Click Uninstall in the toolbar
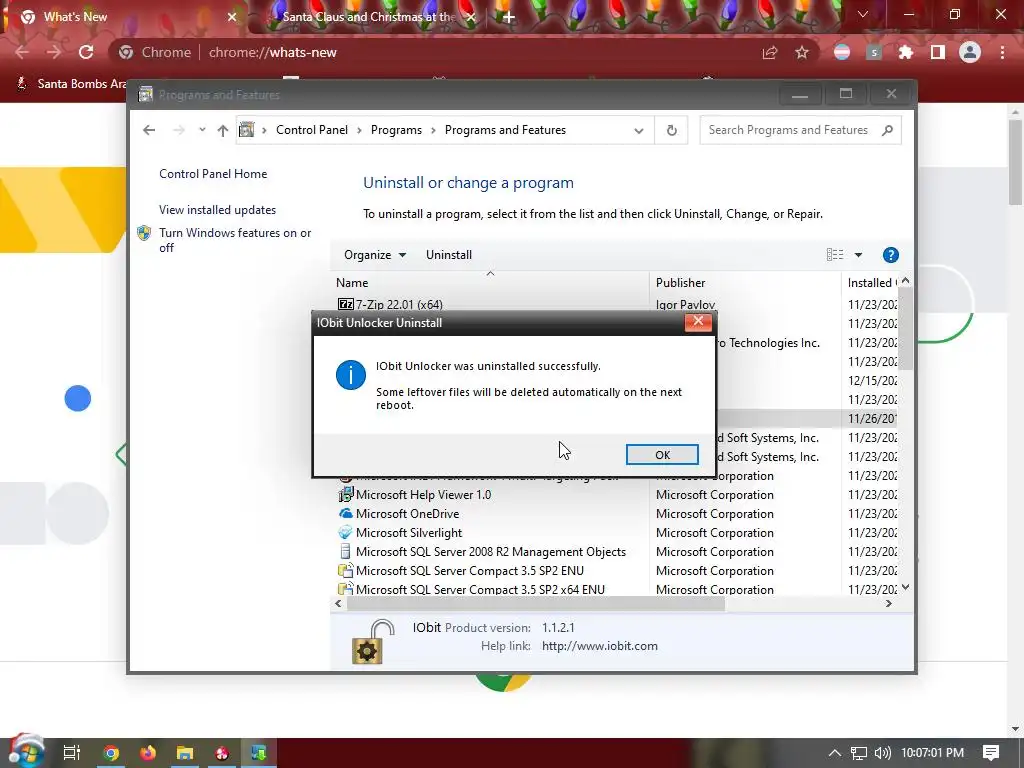This screenshot has width=1024, height=768. pos(449,255)
